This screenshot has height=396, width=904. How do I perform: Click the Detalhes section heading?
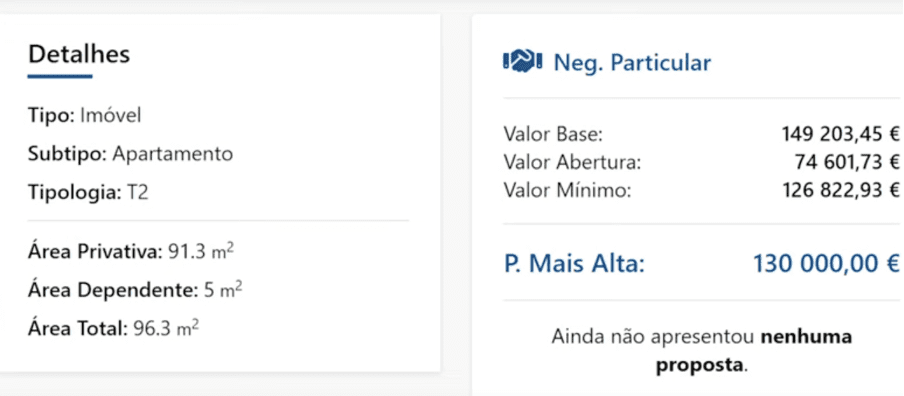click(79, 54)
